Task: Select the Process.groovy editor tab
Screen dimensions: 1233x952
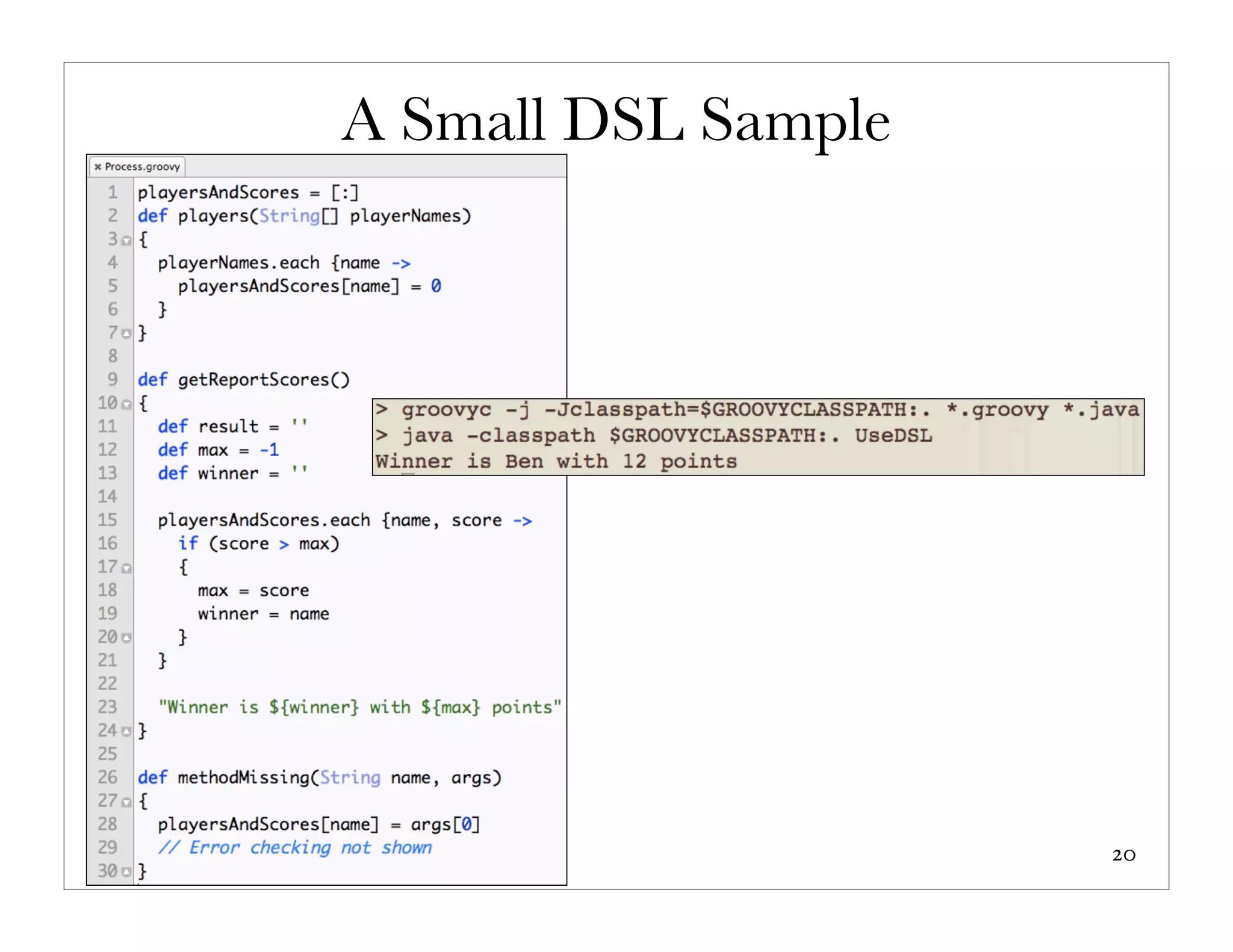Action: (137, 167)
